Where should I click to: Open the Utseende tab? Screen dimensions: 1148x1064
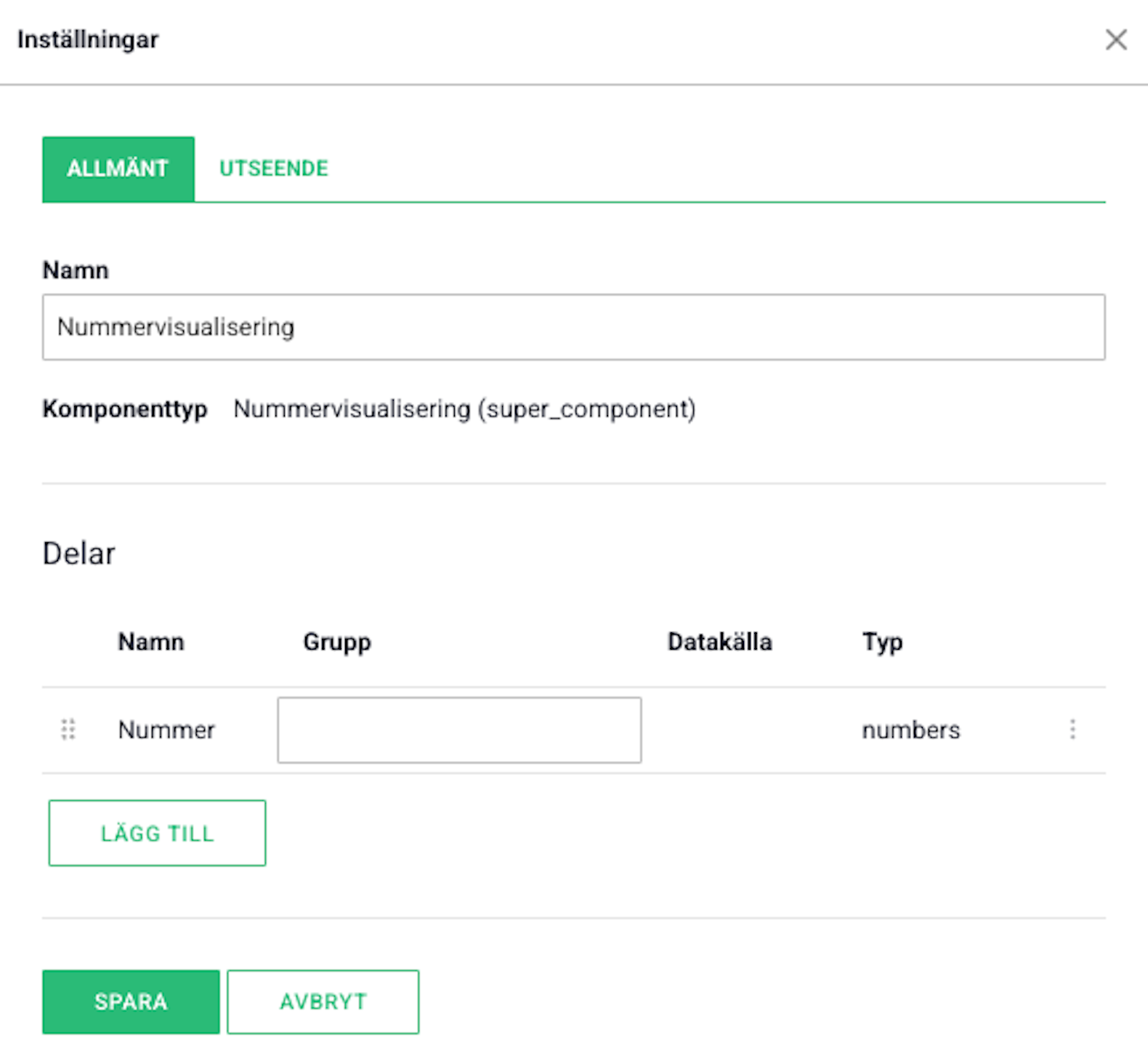(x=274, y=169)
